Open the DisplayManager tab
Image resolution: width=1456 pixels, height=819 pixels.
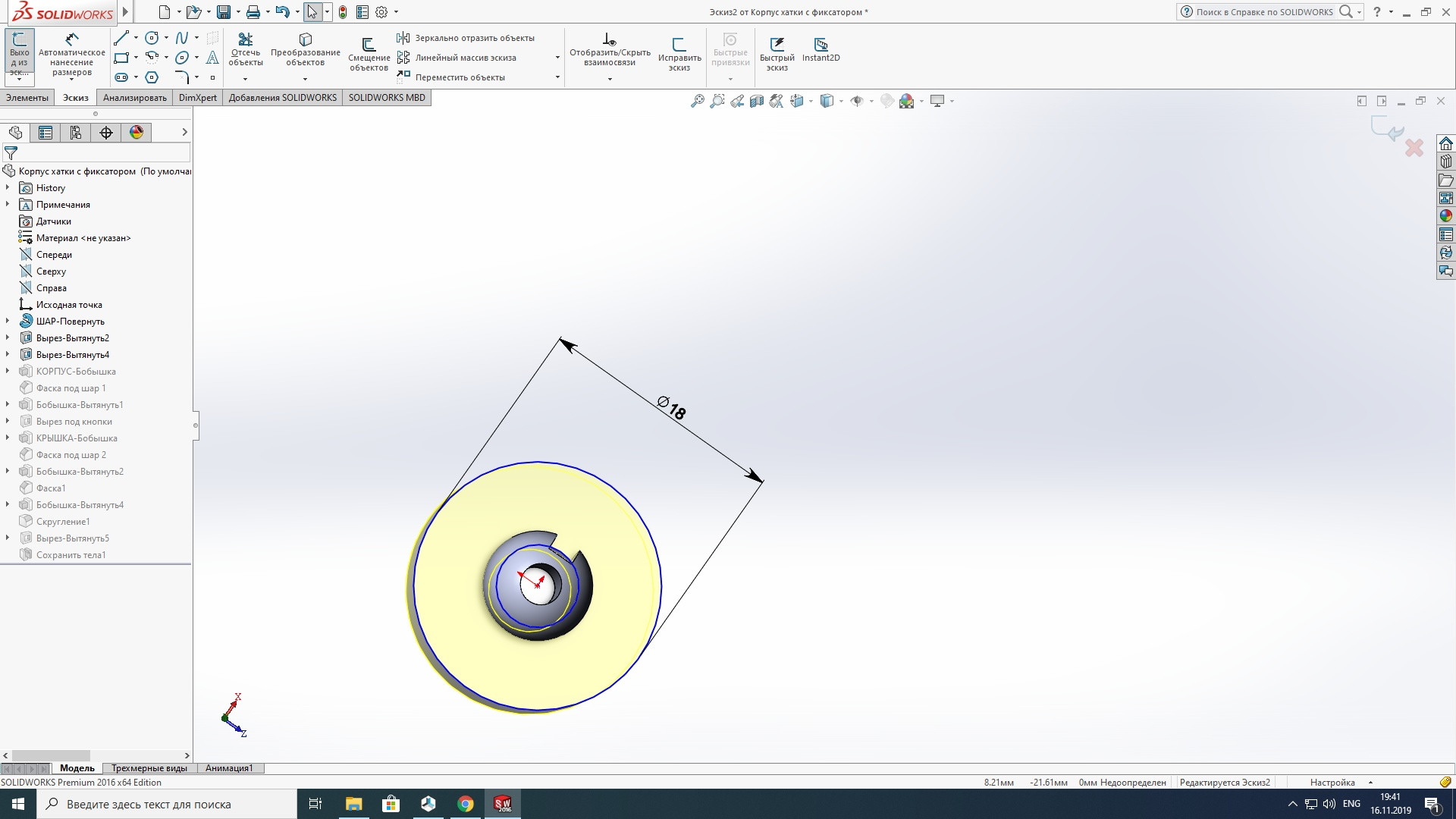click(x=136, y=133)
